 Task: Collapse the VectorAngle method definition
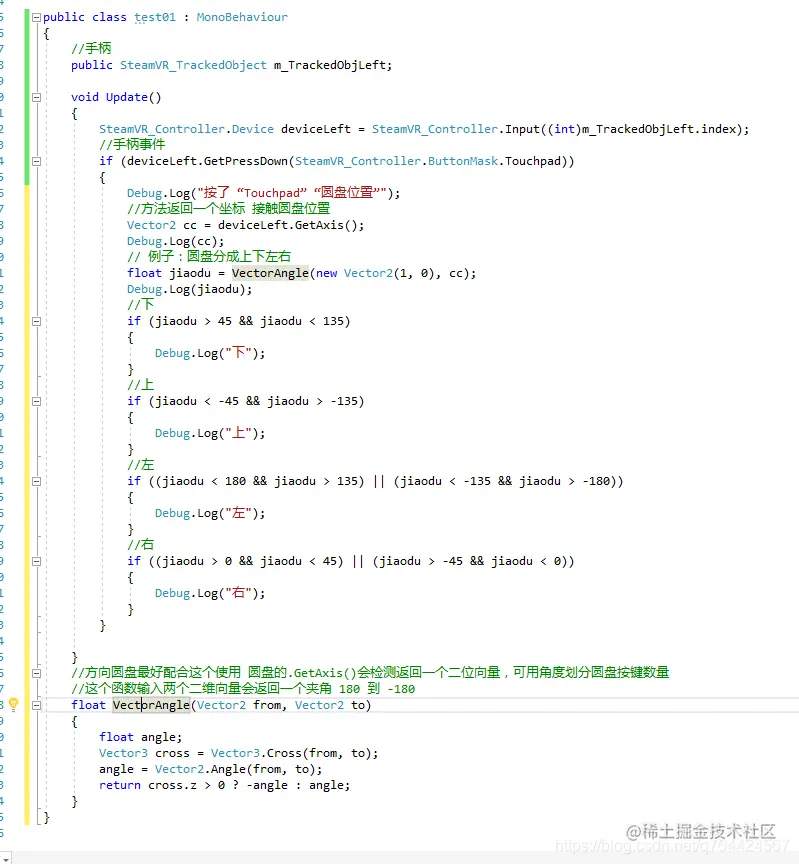click(36, 705)
